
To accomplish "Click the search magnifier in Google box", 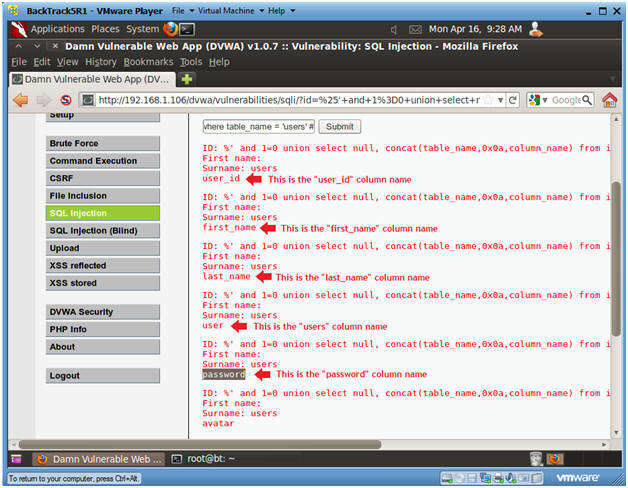I will click(x=587, y=100).
